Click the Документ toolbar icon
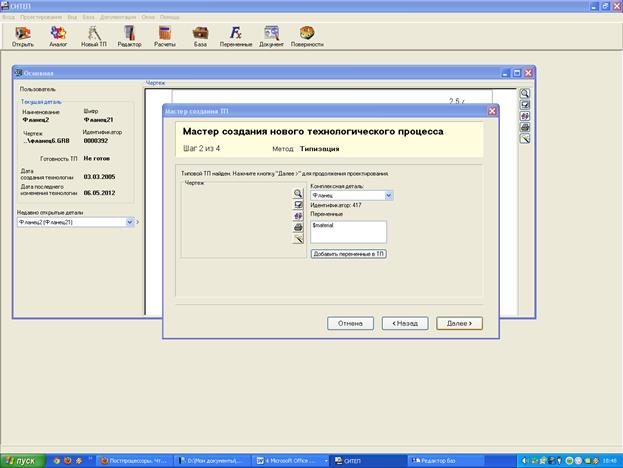The image size is (623, 468). click(271, 37)
